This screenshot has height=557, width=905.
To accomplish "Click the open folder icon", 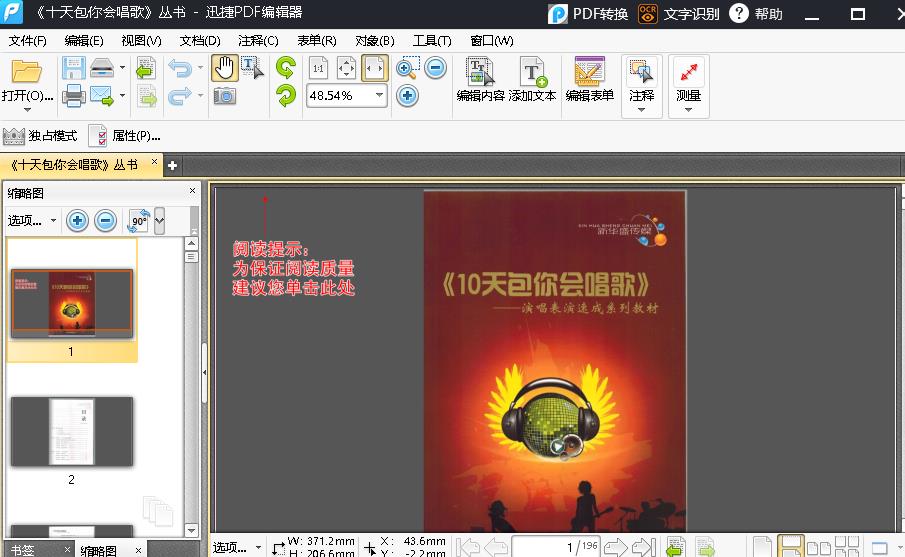I will (x=27, y=72).
